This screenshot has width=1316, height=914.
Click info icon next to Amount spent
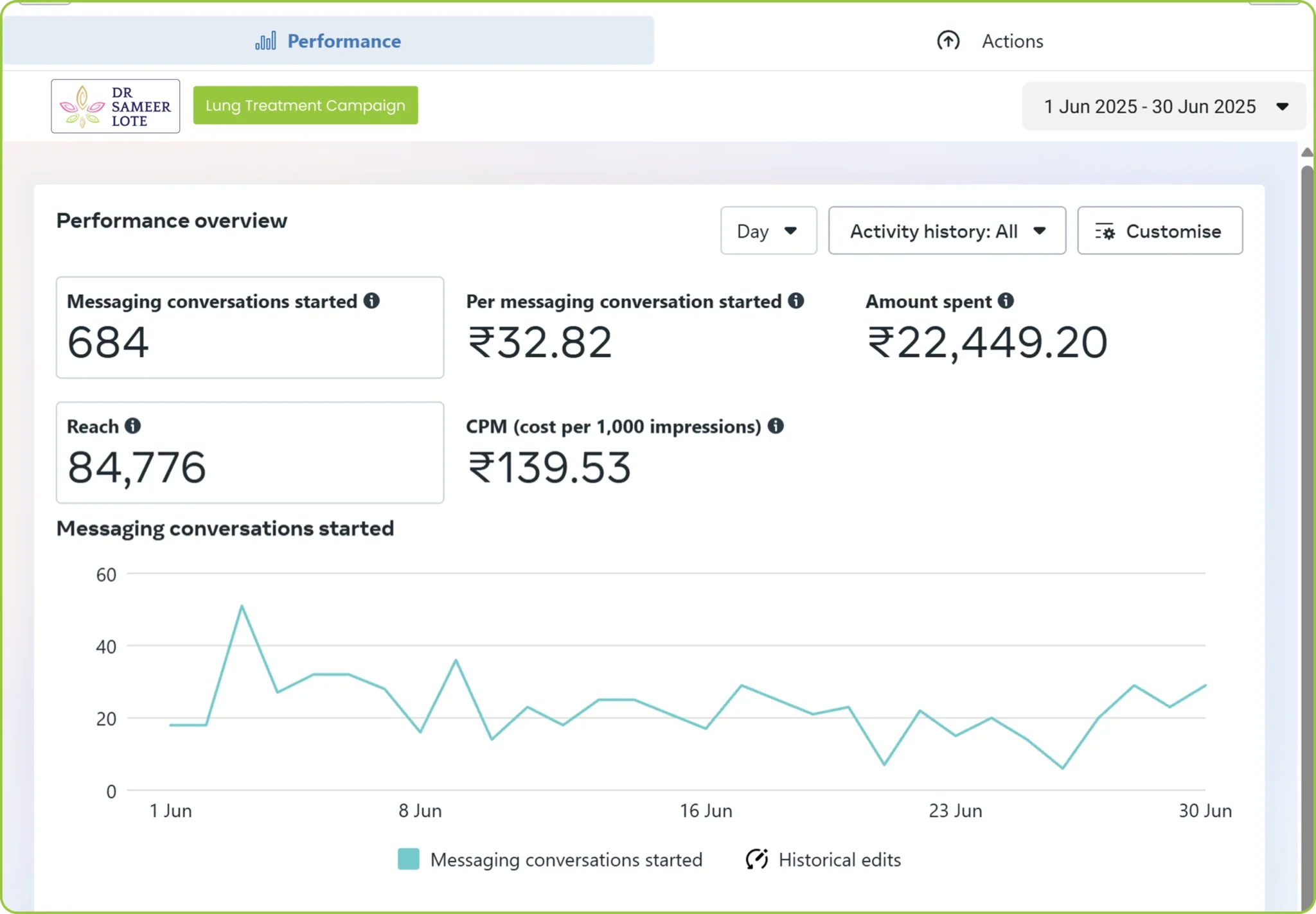[1006, 301]
